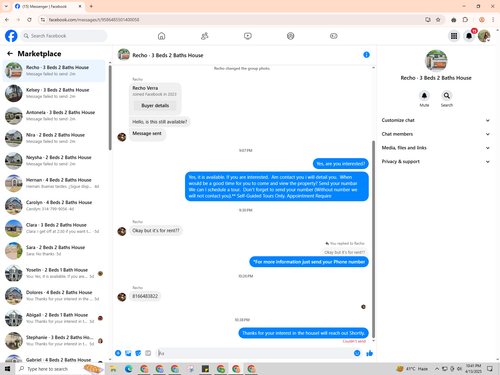The height and width of the screenshot is (375, 500).
Task: Click the phone number message 8166483822
Action: click(x=145, y=296)
